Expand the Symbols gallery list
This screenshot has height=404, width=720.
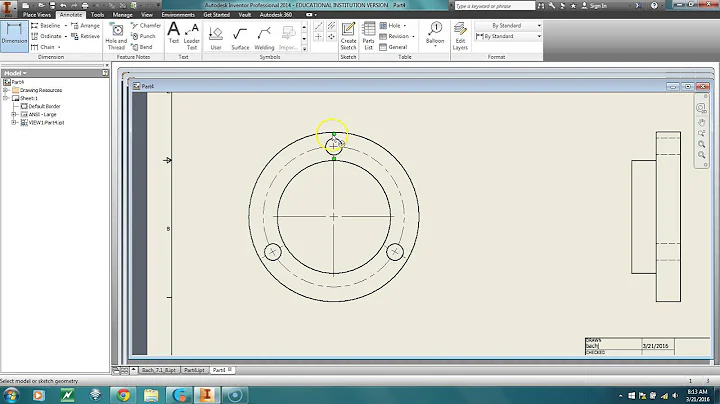pos(304,49)
